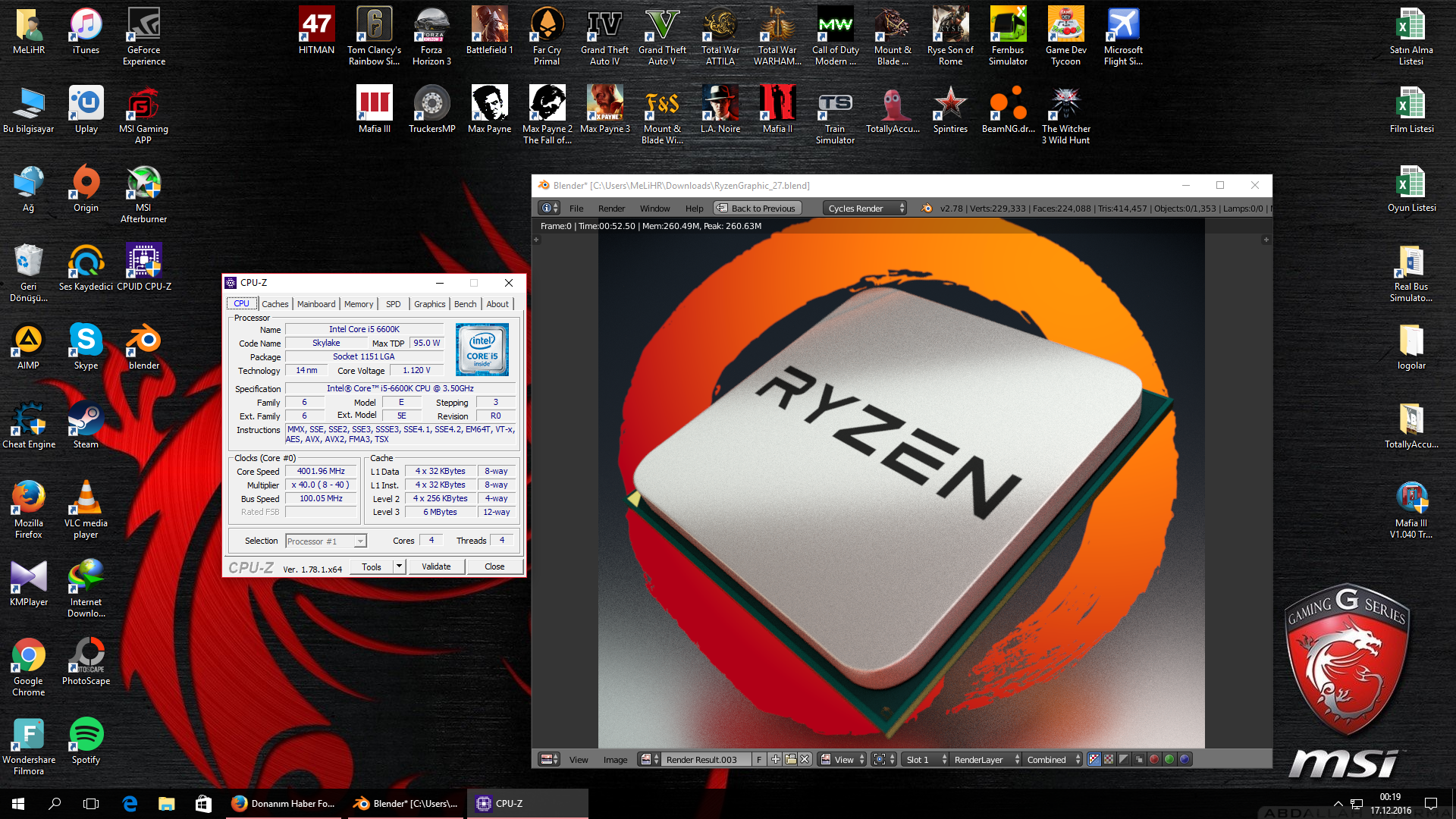
Task: Switch to the Memory tab in CPU-Z
Action: [x=359, y=303]
